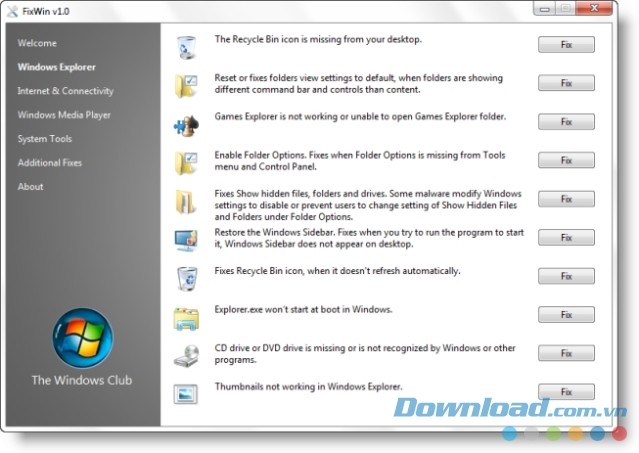This screenshot has width=639, height=453.
Task: Fix Games Explorer not working
Action: [566, 121]
